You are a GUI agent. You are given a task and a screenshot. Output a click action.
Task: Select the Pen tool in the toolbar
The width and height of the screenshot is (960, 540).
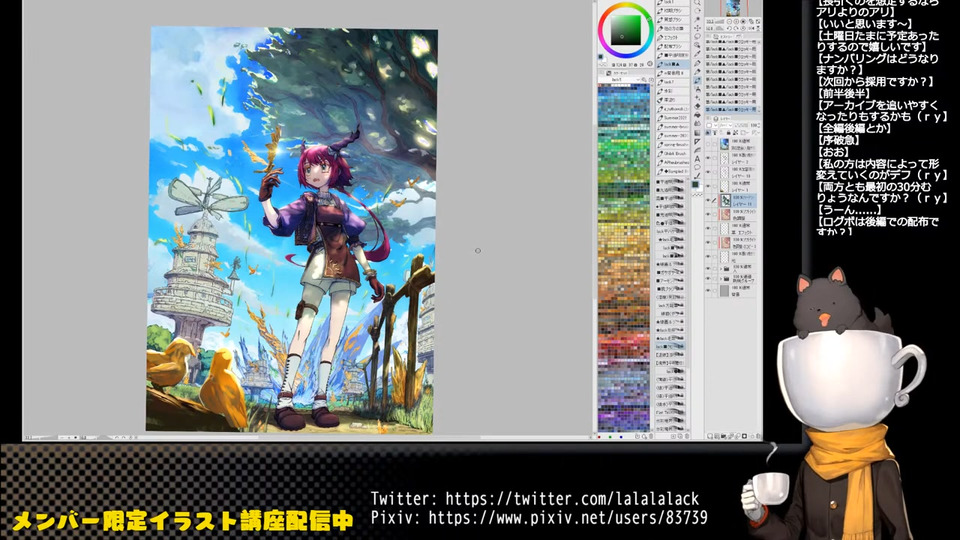coord(697,63)
